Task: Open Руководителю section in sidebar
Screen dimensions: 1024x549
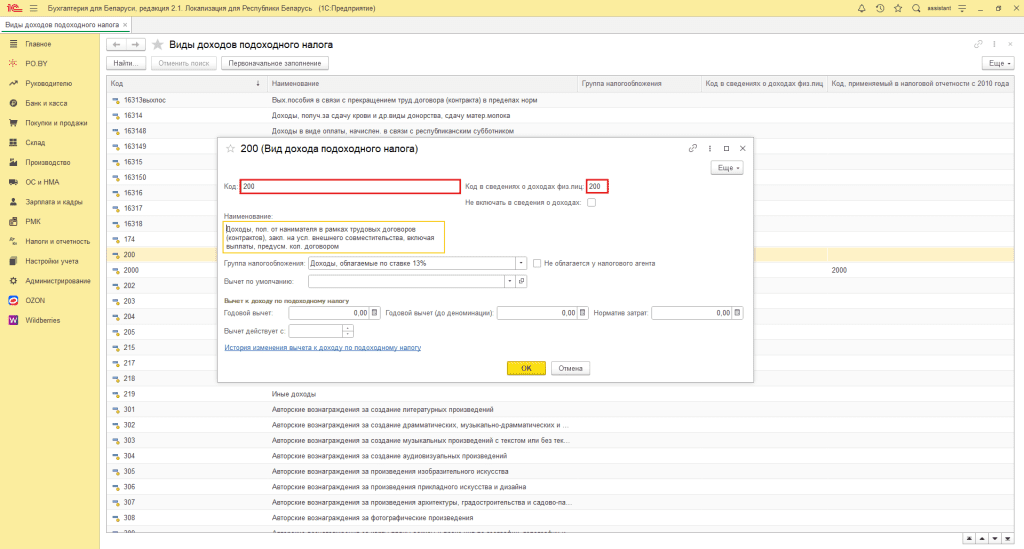Action: [48, 84]
